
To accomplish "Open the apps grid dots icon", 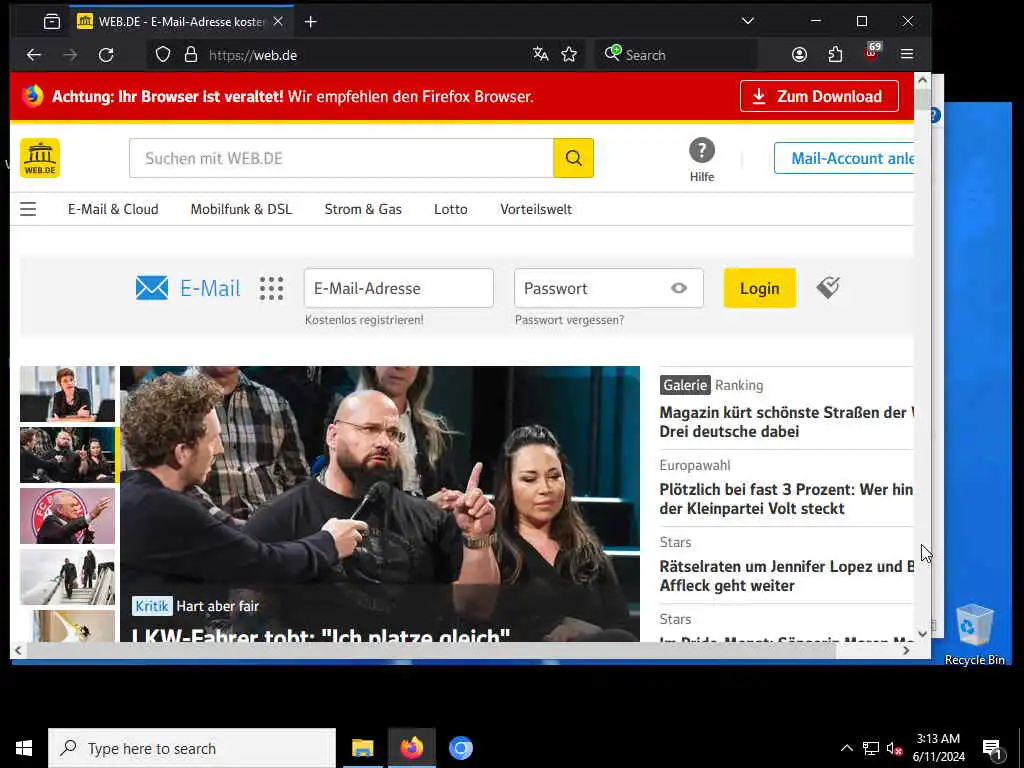I will click(272, 288).
